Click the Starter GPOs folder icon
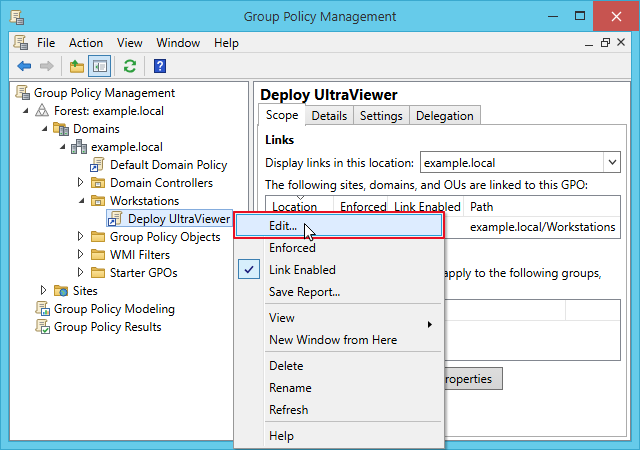Viewport: 640px width, 450px height. pyautogui.click(x=98, y=273)
